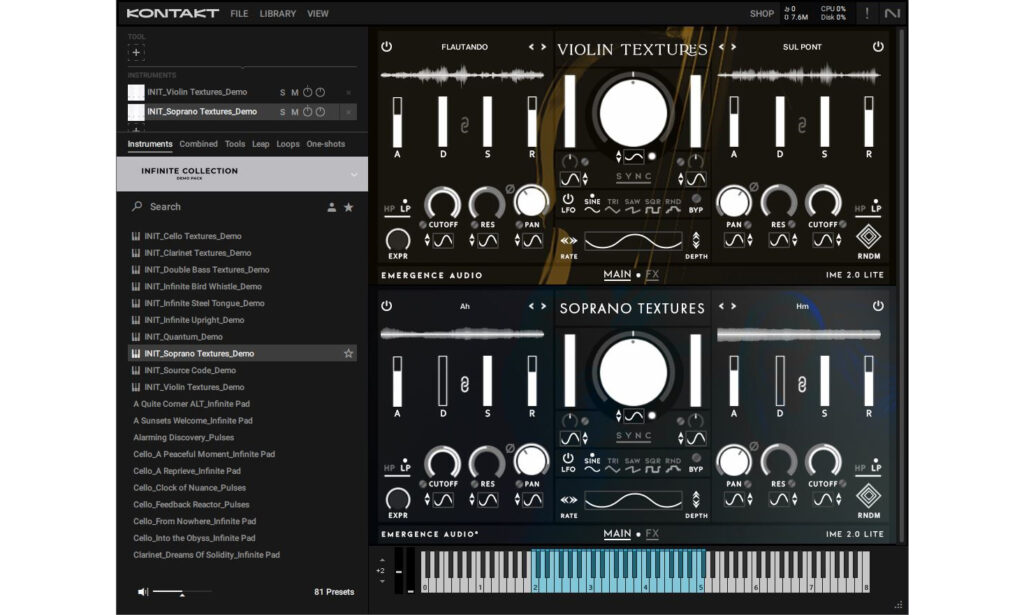This screenshot has height=615, width=1024.
Task: Open the LIBRARY menu
Action: (x=278, y=14)
